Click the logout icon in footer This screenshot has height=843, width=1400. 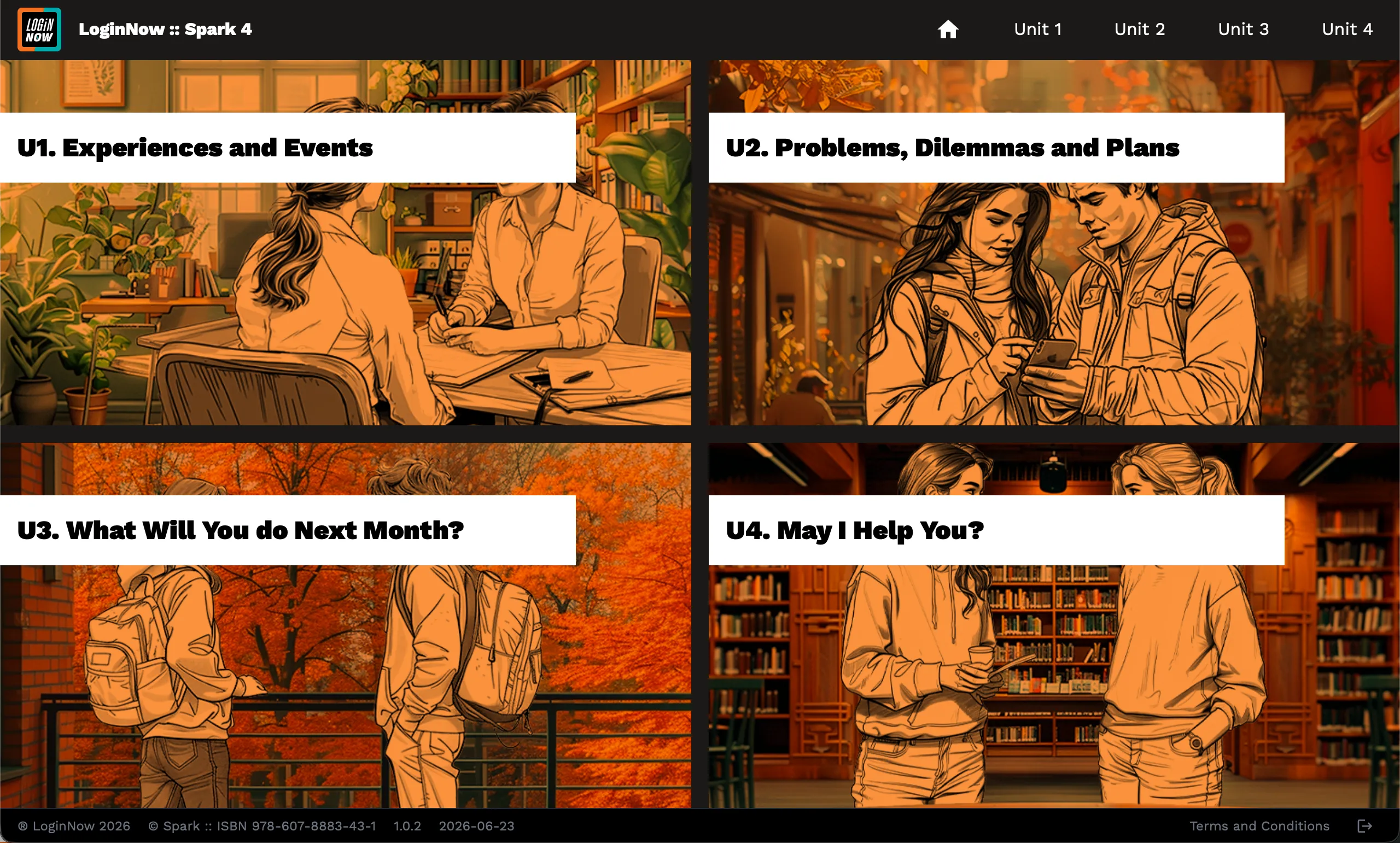[1365, 826]
